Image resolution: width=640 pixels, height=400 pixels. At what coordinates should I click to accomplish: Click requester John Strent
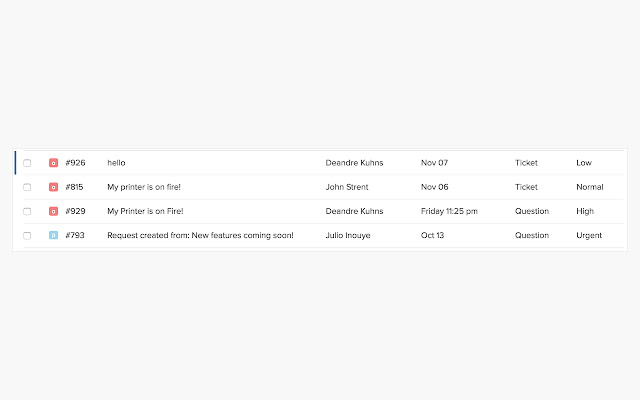(347, 187)
